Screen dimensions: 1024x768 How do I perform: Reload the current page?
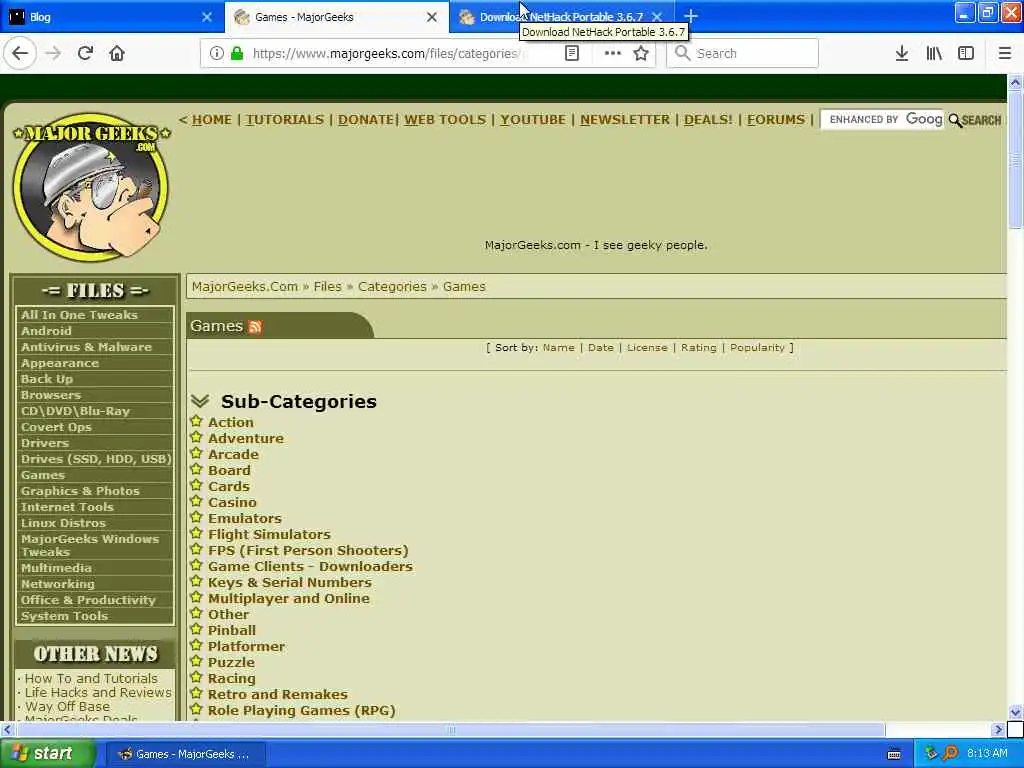pos(85,54)
